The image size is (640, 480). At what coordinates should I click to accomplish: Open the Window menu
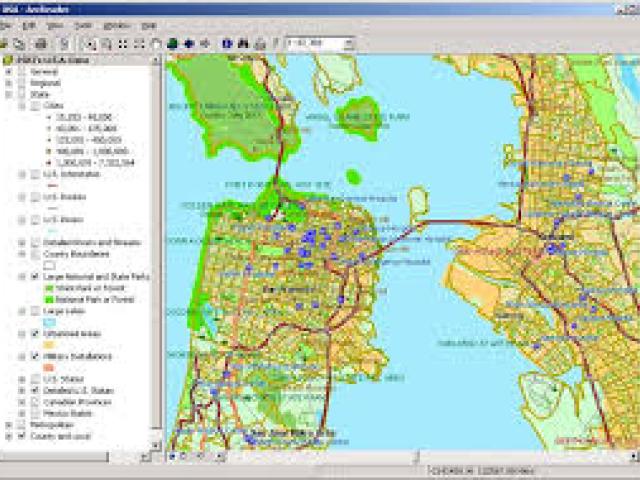117,26
